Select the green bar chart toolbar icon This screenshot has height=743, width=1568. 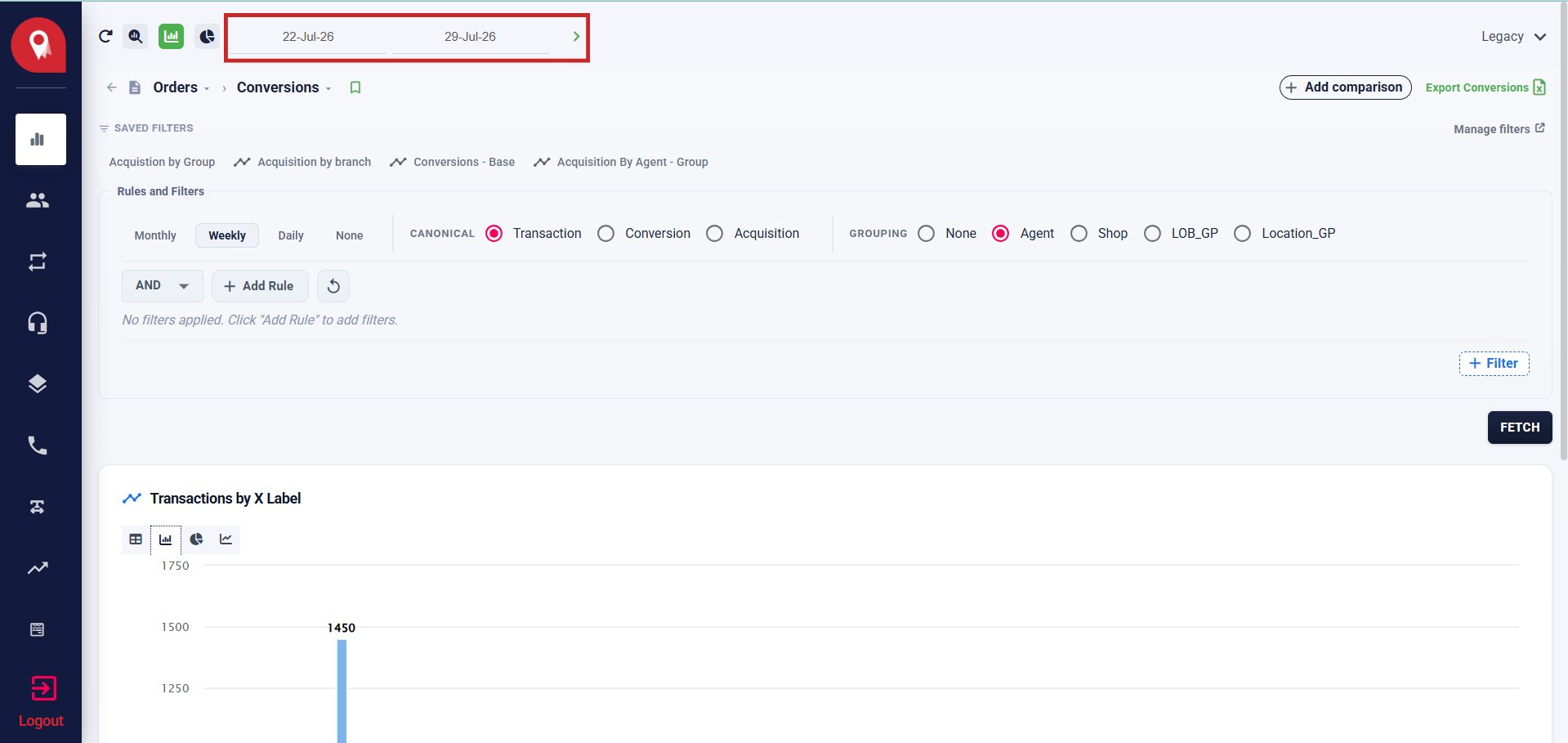point(171,36)
